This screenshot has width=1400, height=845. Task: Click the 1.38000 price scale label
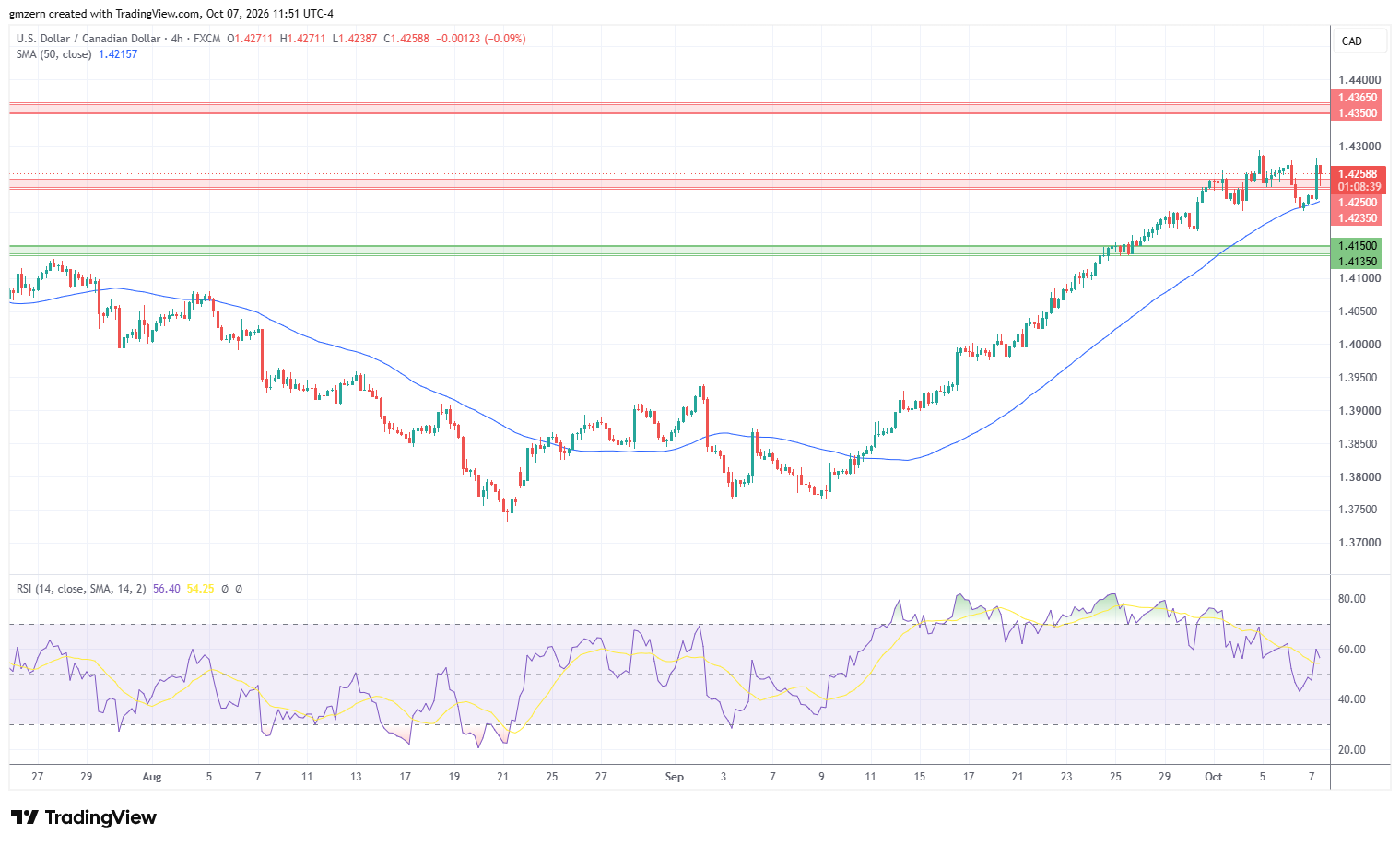pos(1359,477)
